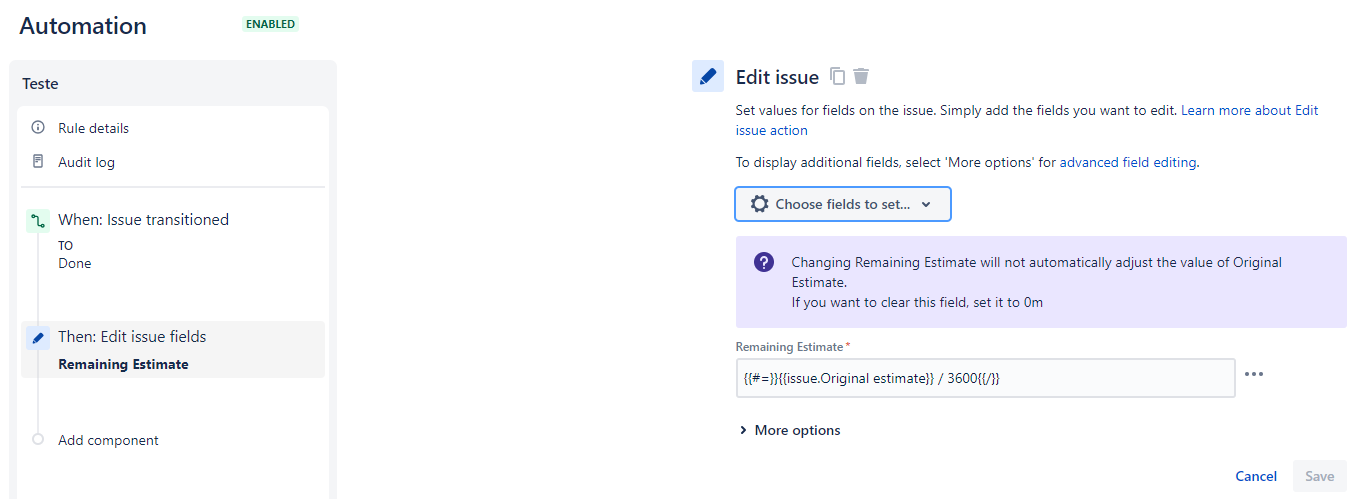Click the pencil icon on Then: Edit issue fields

[38, 338]
